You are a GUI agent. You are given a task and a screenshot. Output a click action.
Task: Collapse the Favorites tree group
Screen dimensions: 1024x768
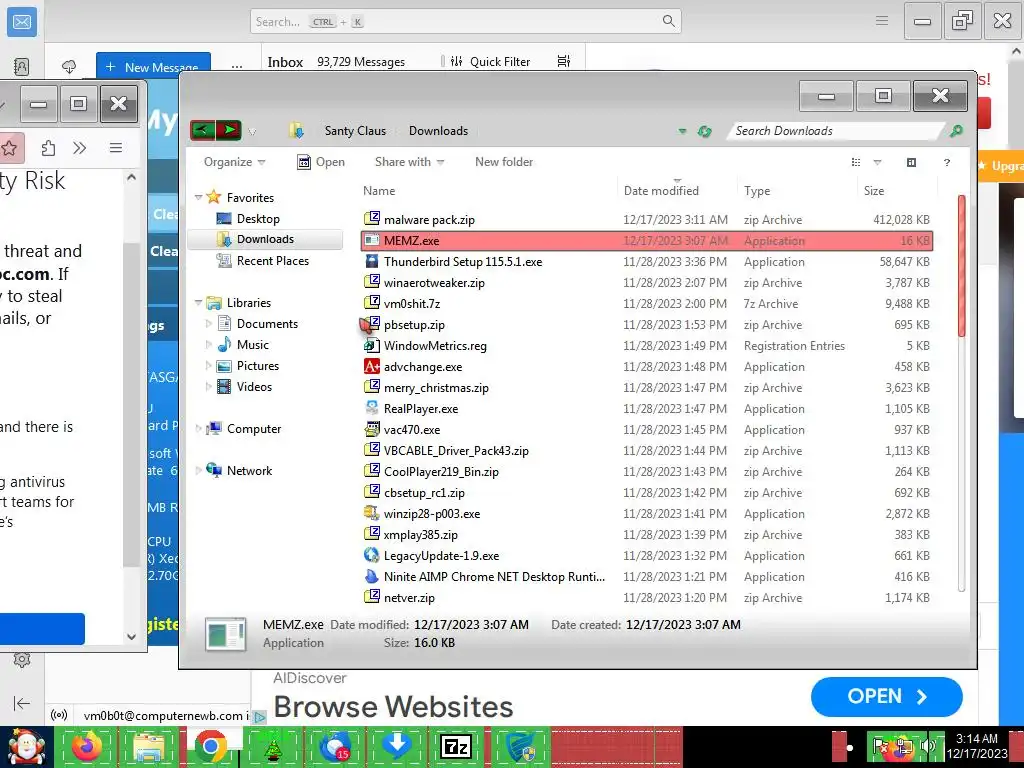click(198, 197)
